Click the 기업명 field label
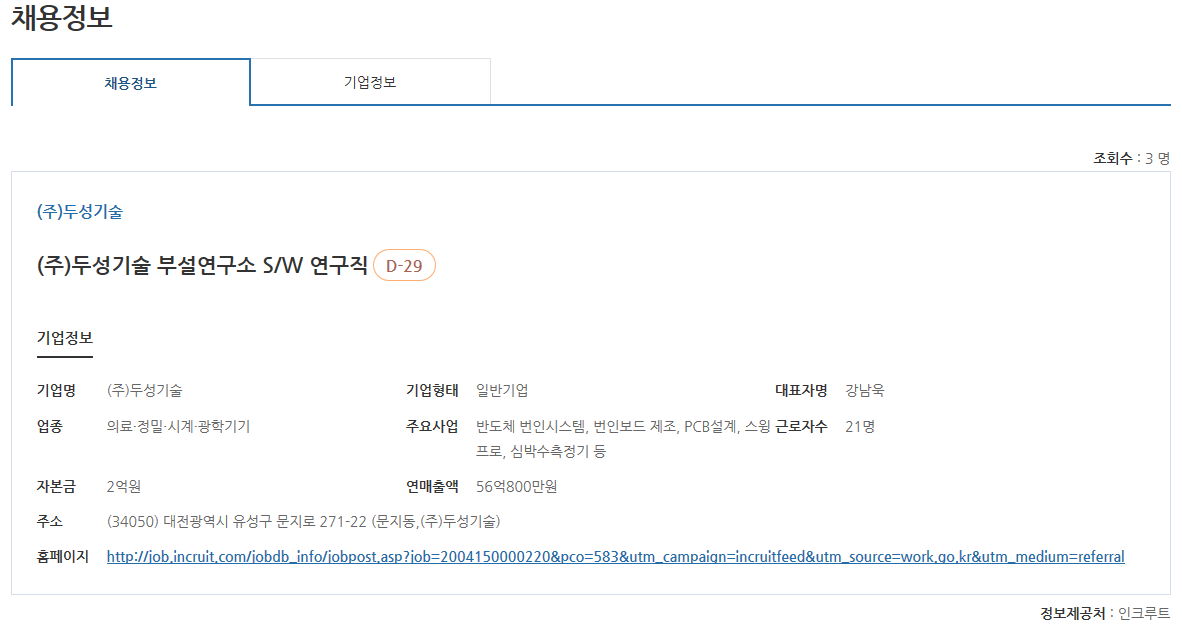1182x635 pixels. (x=57, y=391)
